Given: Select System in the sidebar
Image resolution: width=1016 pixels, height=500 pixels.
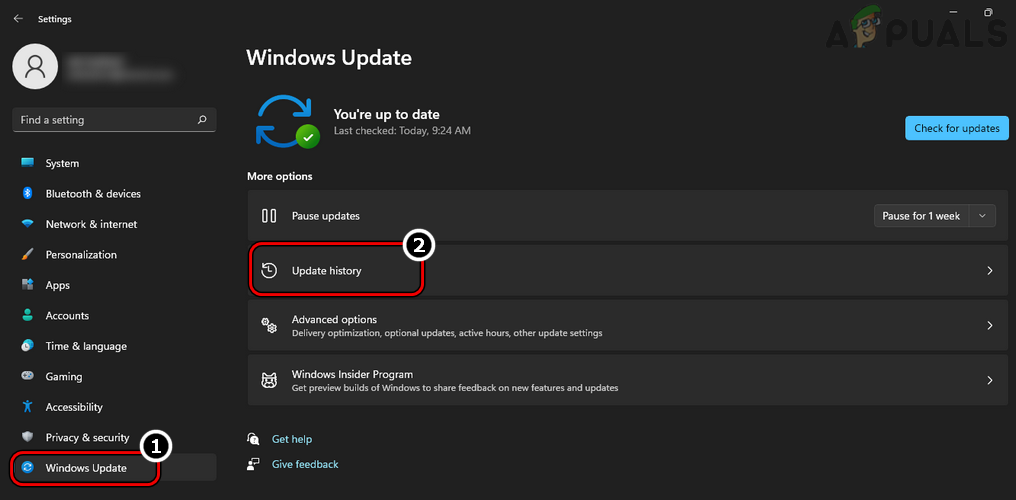Looking at the screenshot, I should pyautogui.click(x=62, y=163).
